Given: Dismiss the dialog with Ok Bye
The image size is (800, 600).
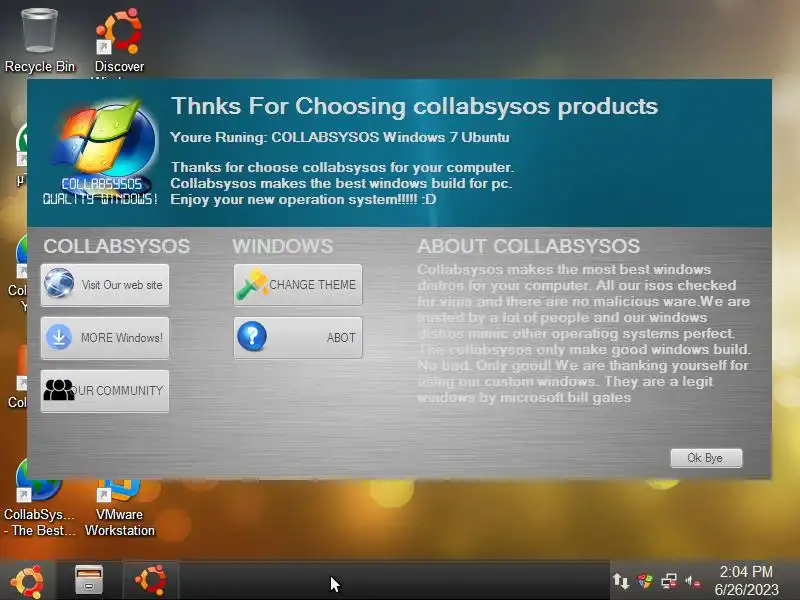Looking at the screenshot, I should point(706,458).
